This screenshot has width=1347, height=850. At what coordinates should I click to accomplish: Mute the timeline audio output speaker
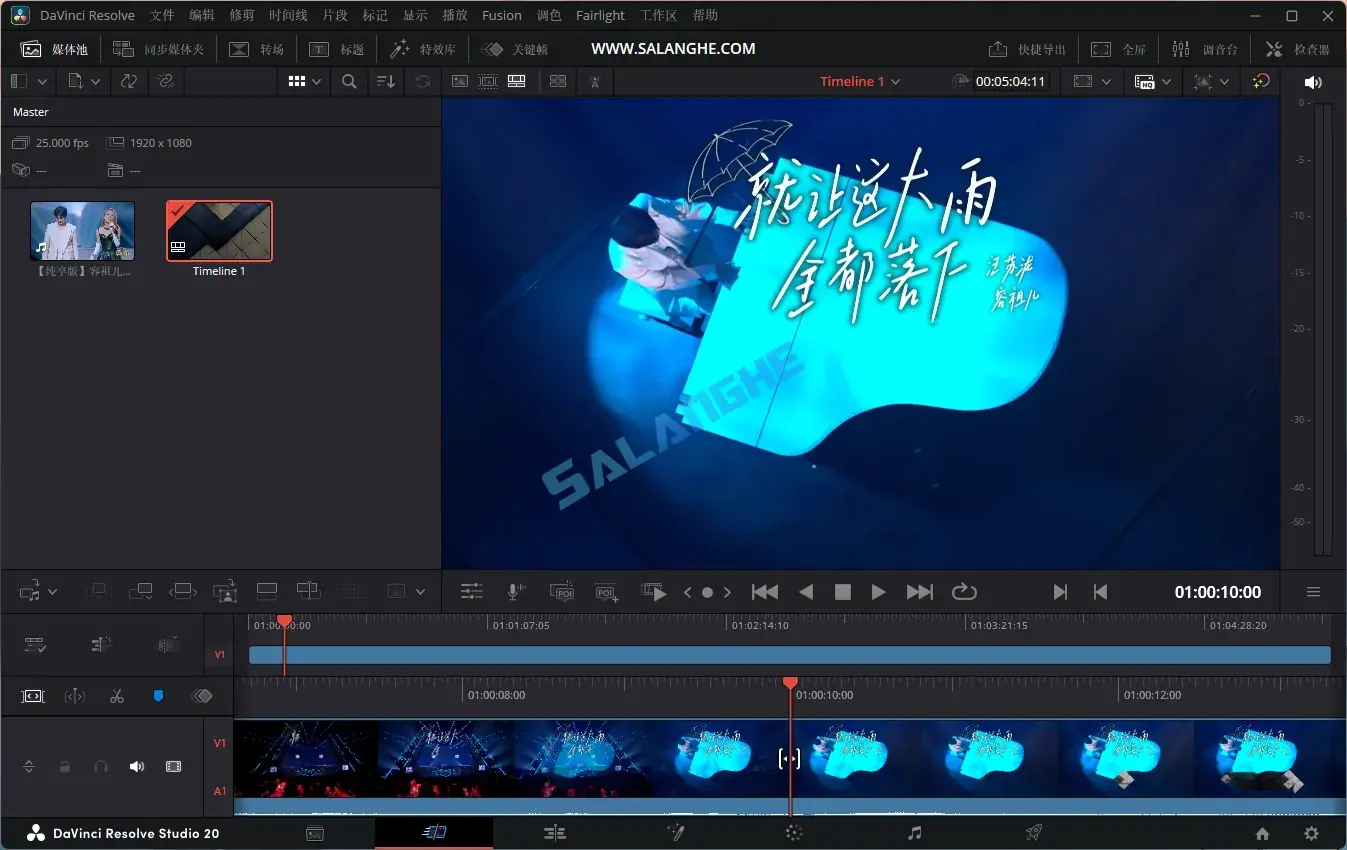pos(1313,81)
